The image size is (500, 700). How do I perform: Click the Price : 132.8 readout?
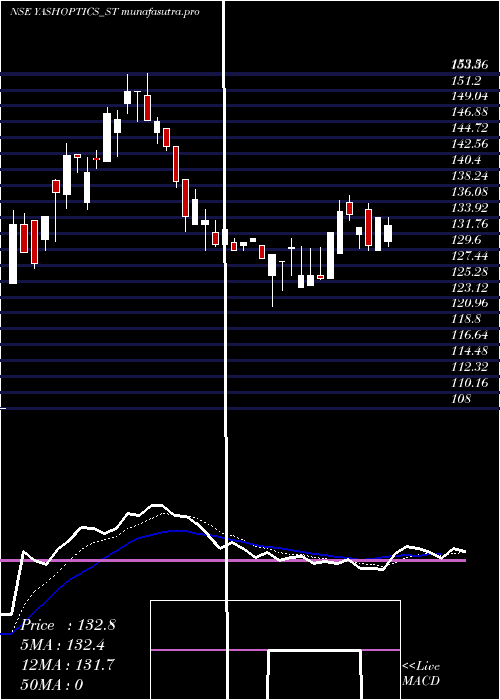click(x=69, y=625)
